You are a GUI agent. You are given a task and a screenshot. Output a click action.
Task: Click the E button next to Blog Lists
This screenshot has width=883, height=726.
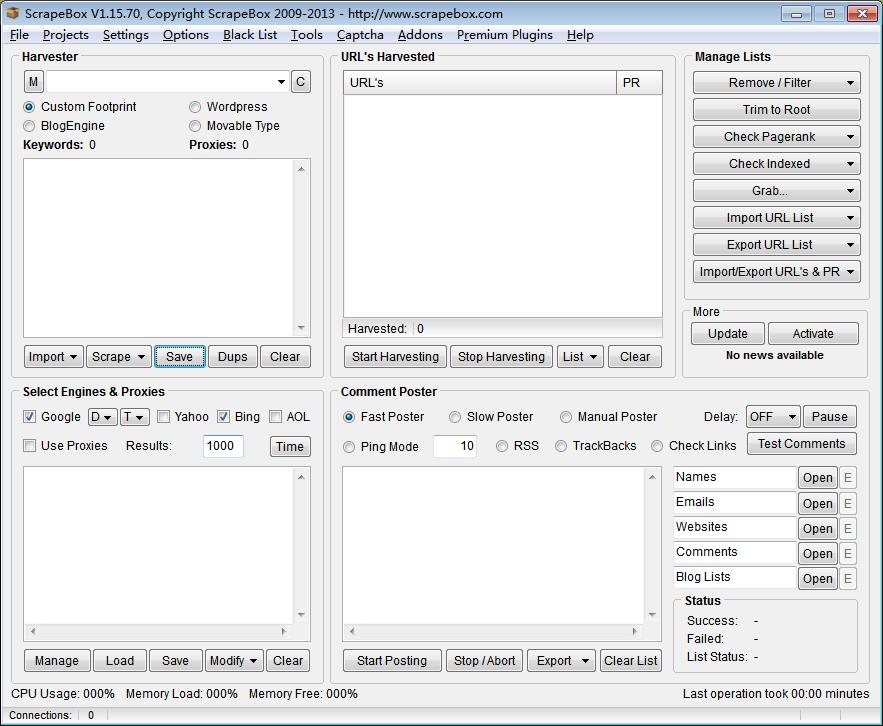tap(848, 578)
